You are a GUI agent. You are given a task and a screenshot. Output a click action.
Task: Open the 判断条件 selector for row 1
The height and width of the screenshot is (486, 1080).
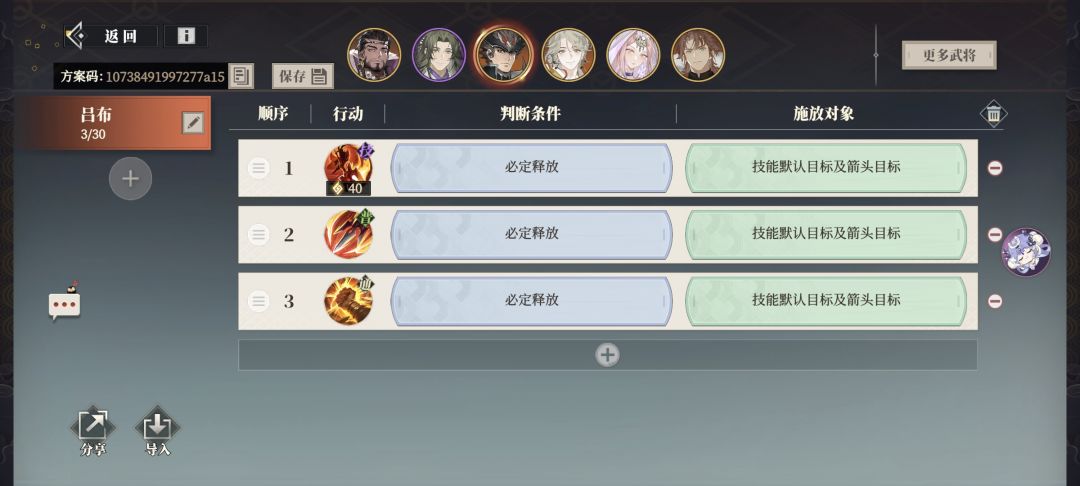[x=531, y=168]
